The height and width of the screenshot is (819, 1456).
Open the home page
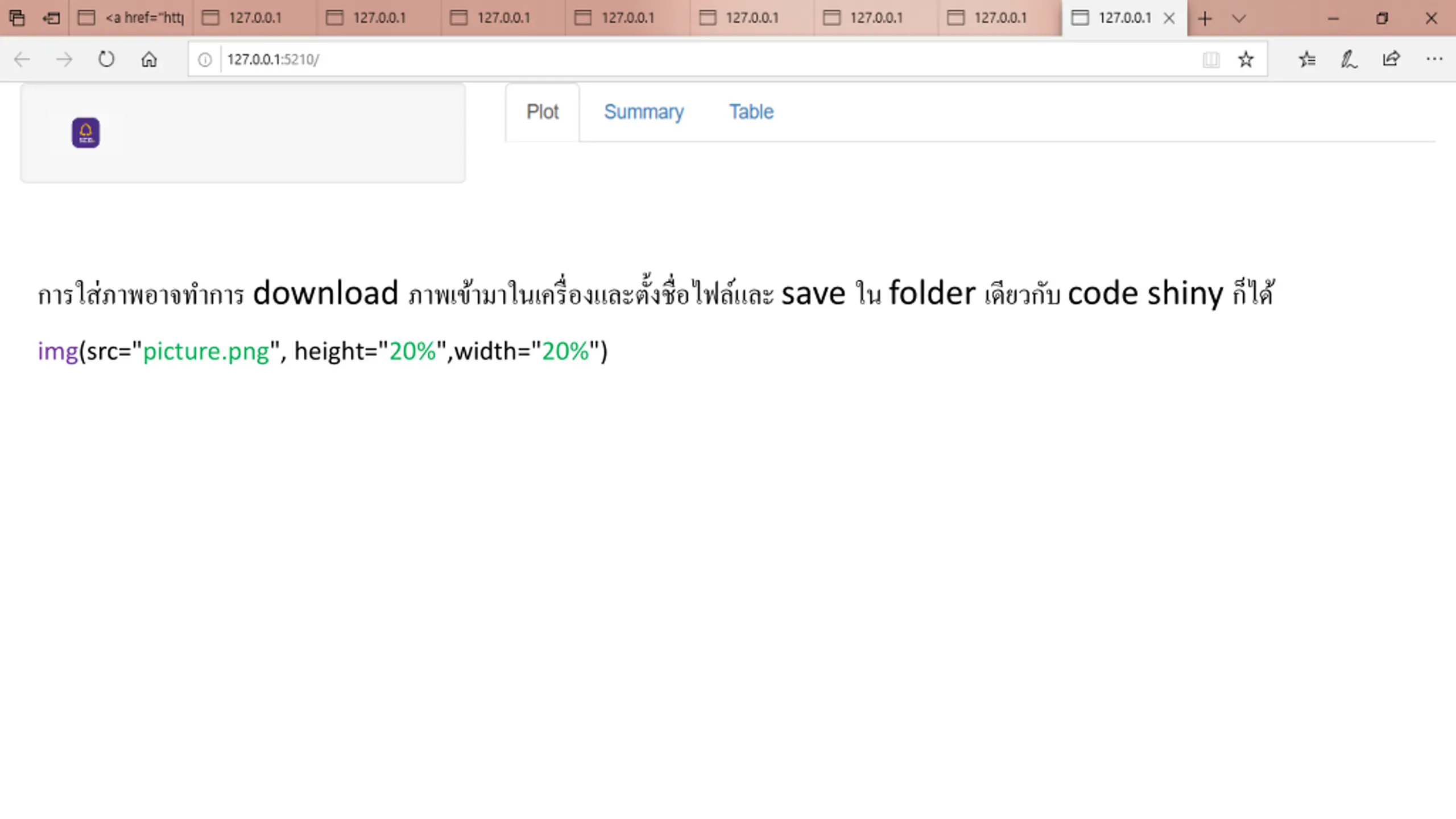(x=149, y=59)
